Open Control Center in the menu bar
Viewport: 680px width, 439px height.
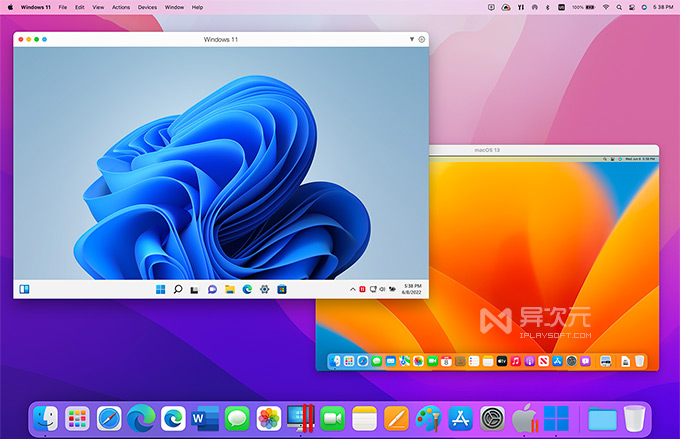(632, 7)
